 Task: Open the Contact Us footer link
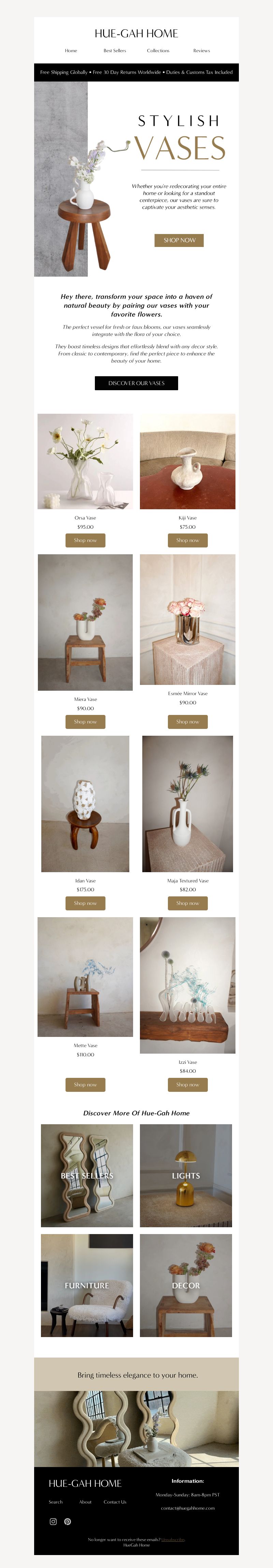(115, 1501)
